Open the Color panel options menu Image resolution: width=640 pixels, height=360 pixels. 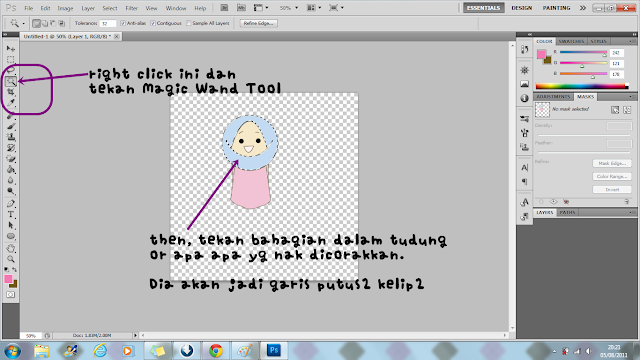pyautogui.click(x=631, y=41)
